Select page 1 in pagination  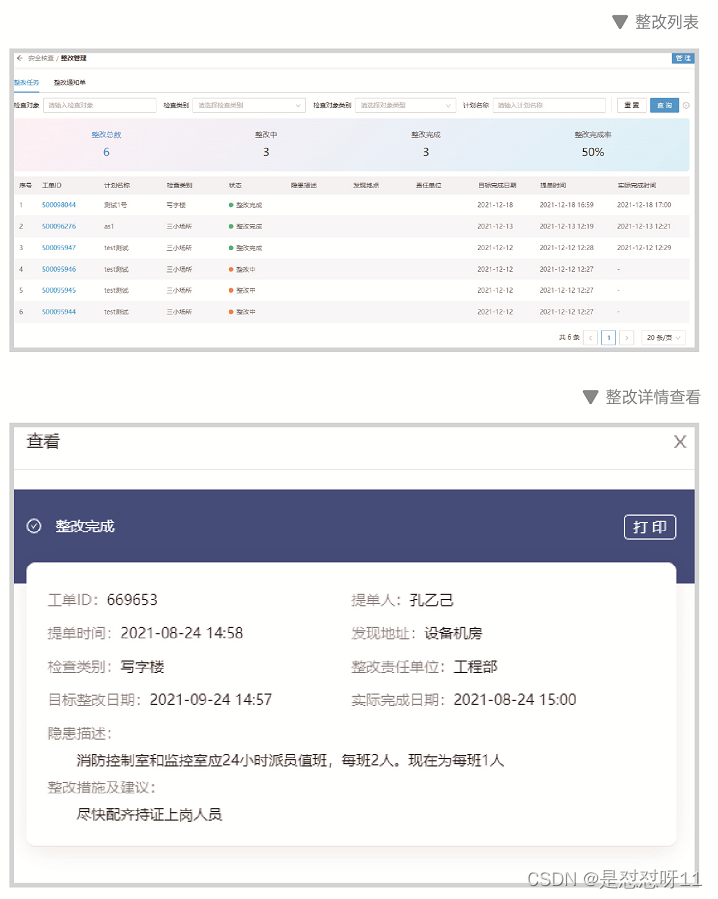608,338
